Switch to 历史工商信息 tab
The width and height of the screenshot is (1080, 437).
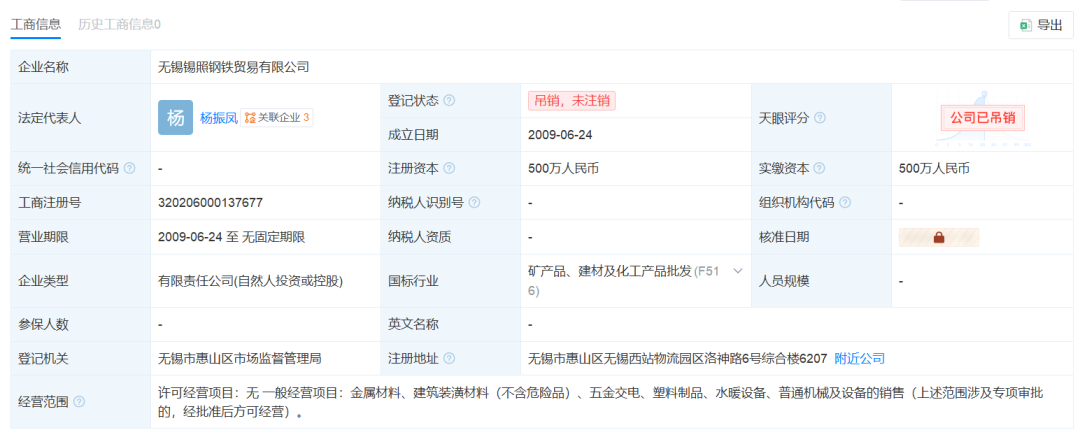point(119,25)
